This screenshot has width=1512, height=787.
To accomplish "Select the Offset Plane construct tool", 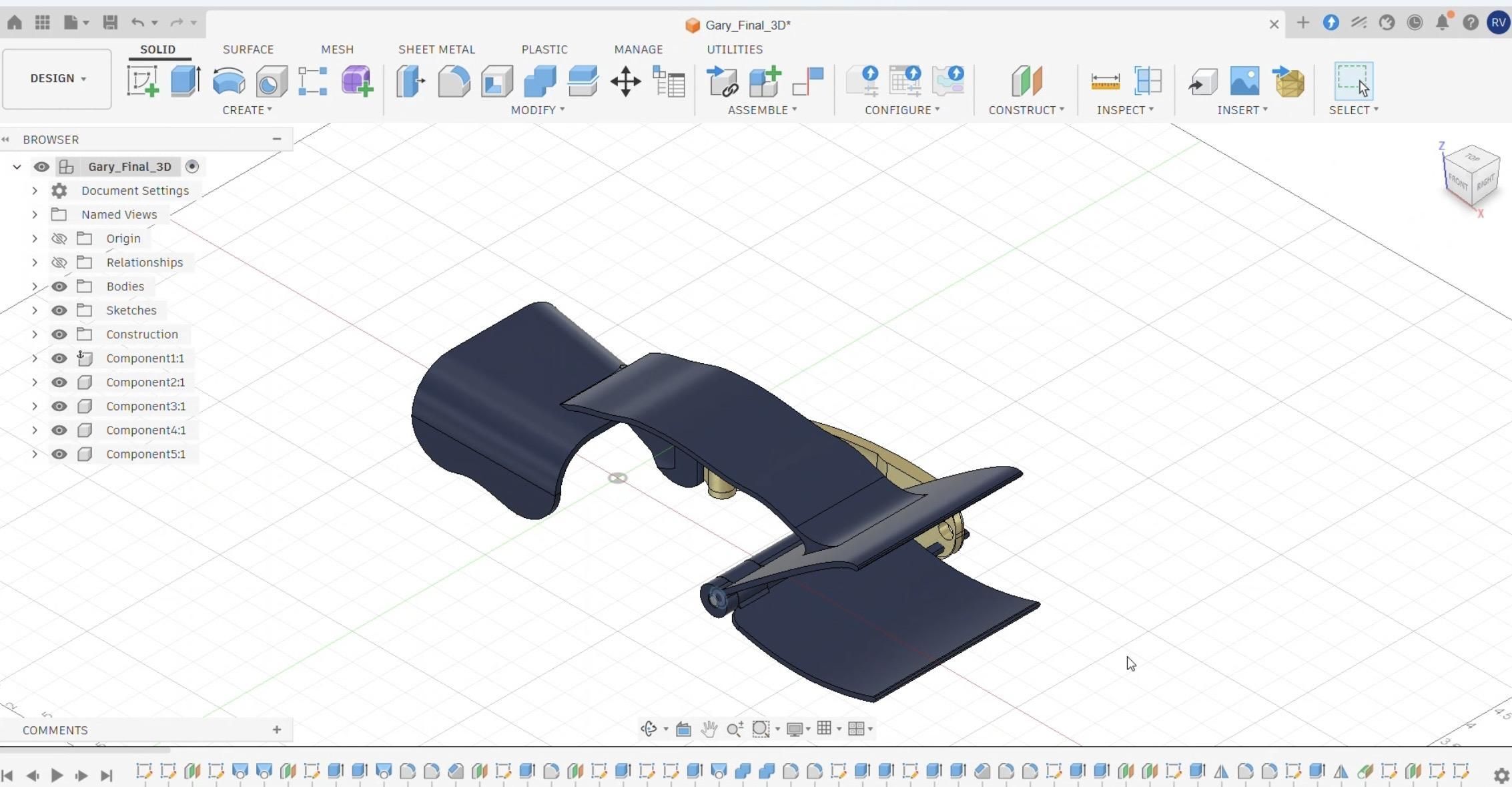I will [1026, 81].
